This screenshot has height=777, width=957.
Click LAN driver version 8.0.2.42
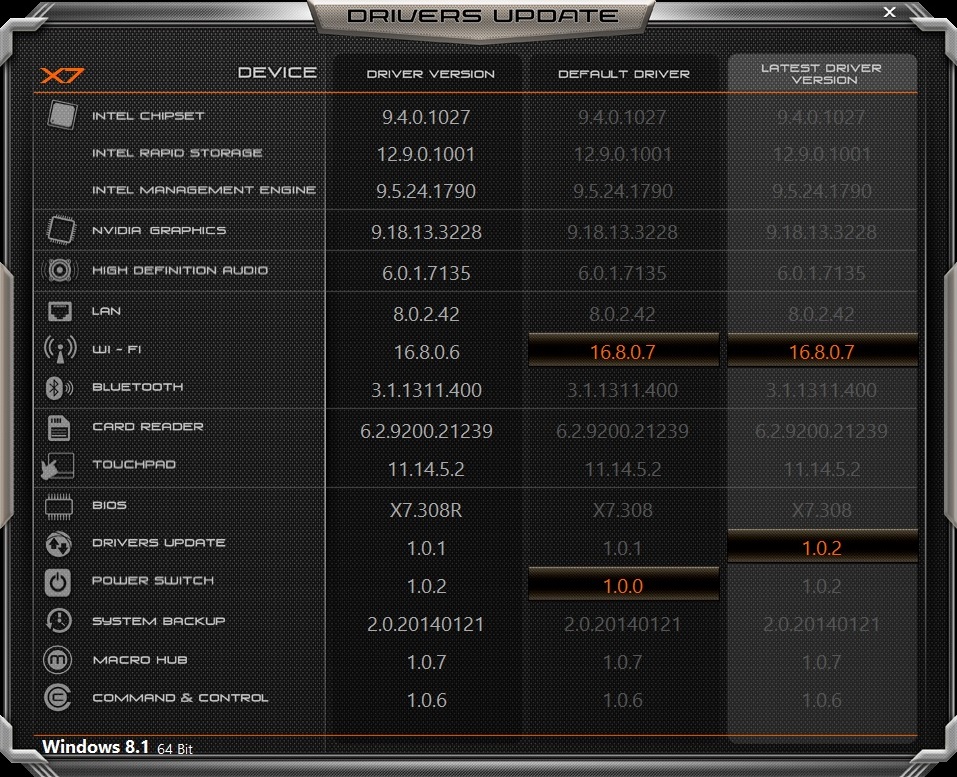pyautogui.click(x=426, y=314)
